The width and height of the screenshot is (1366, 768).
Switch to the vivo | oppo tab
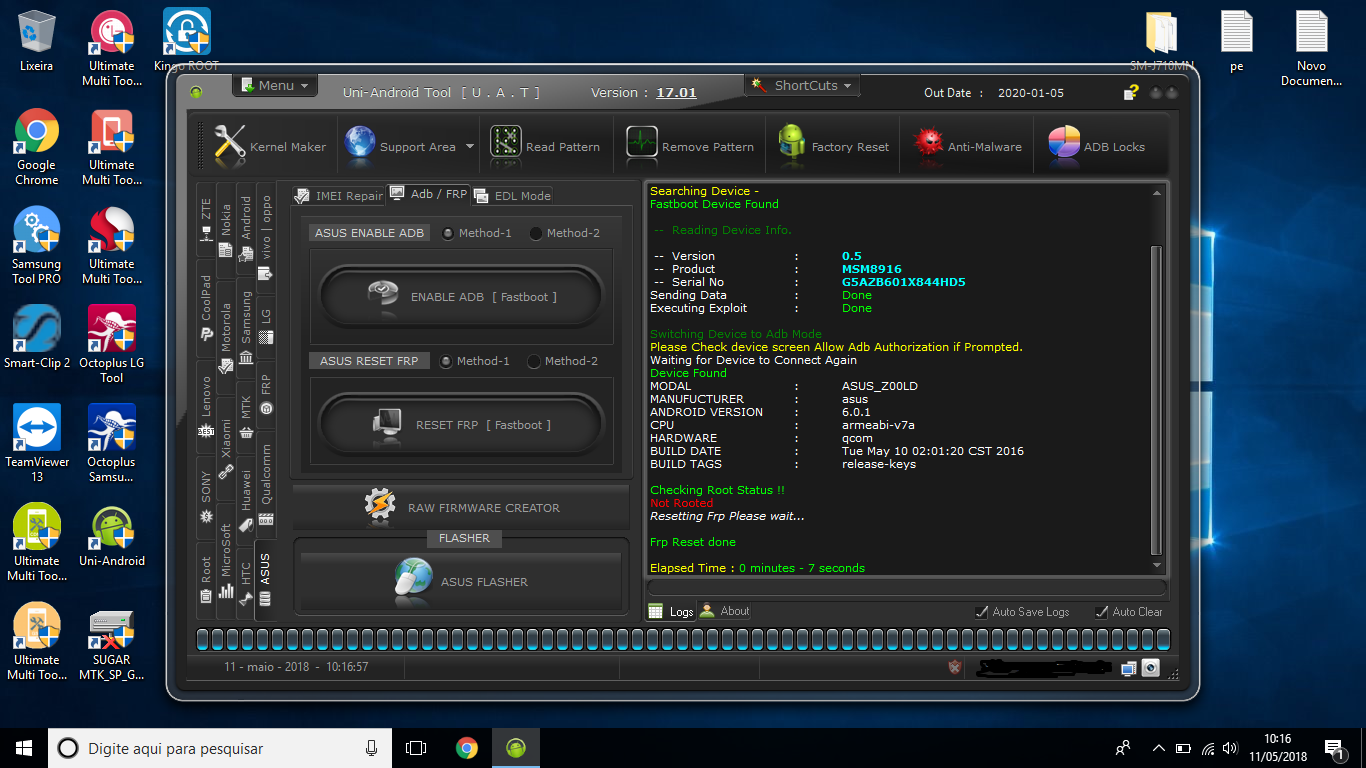click(x=266, y=238)
